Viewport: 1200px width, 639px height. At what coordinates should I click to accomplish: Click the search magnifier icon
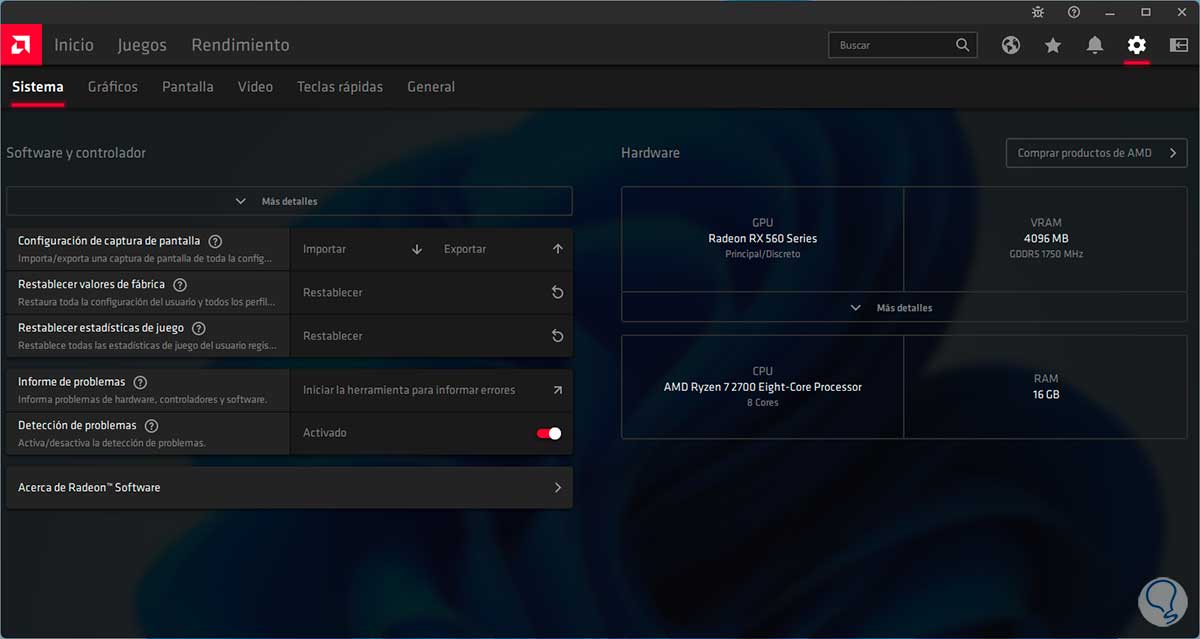click(962, 45)
